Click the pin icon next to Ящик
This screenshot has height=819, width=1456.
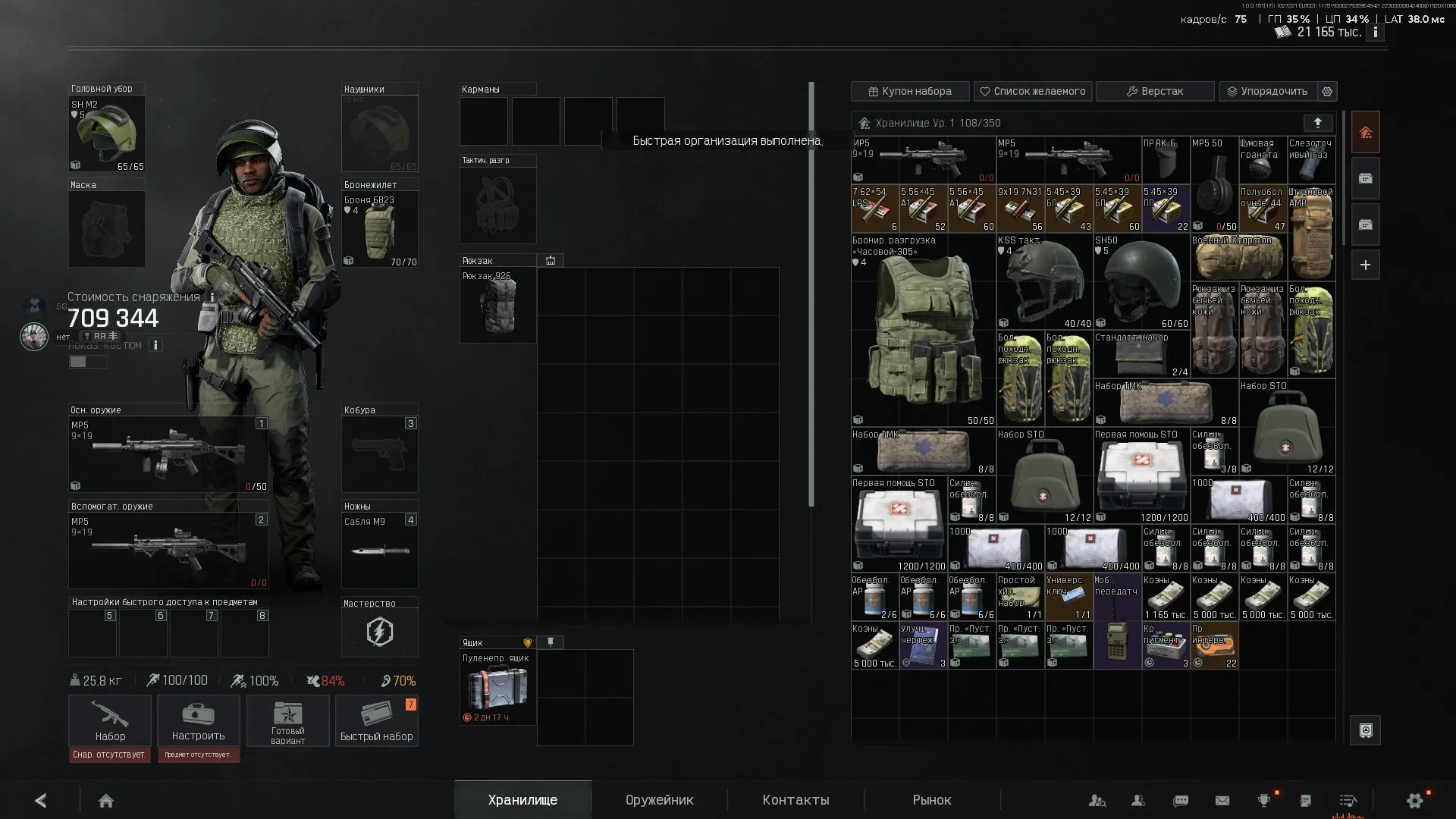(x=551, y=642)
